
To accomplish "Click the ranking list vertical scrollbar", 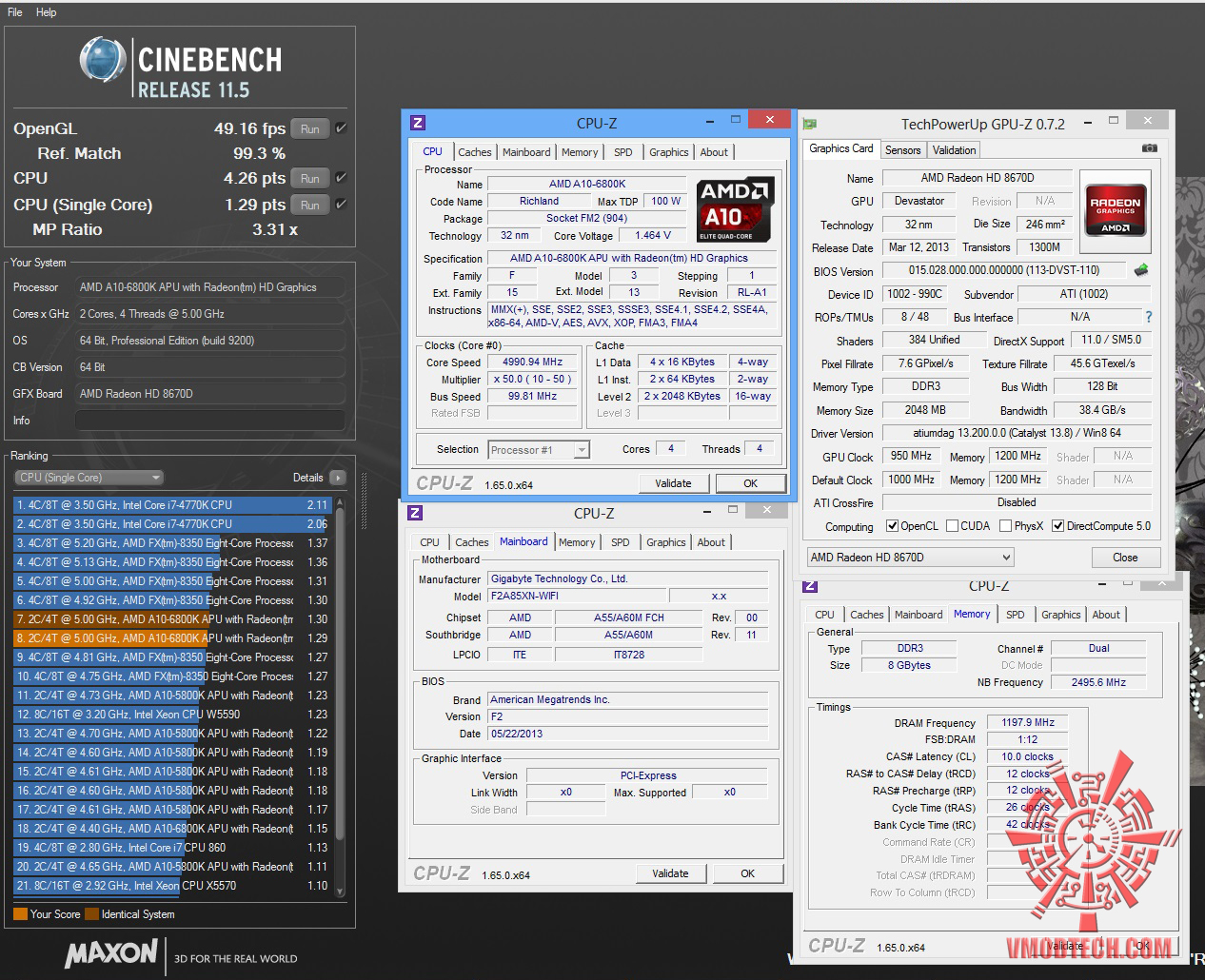I will [x=340, y=696].
